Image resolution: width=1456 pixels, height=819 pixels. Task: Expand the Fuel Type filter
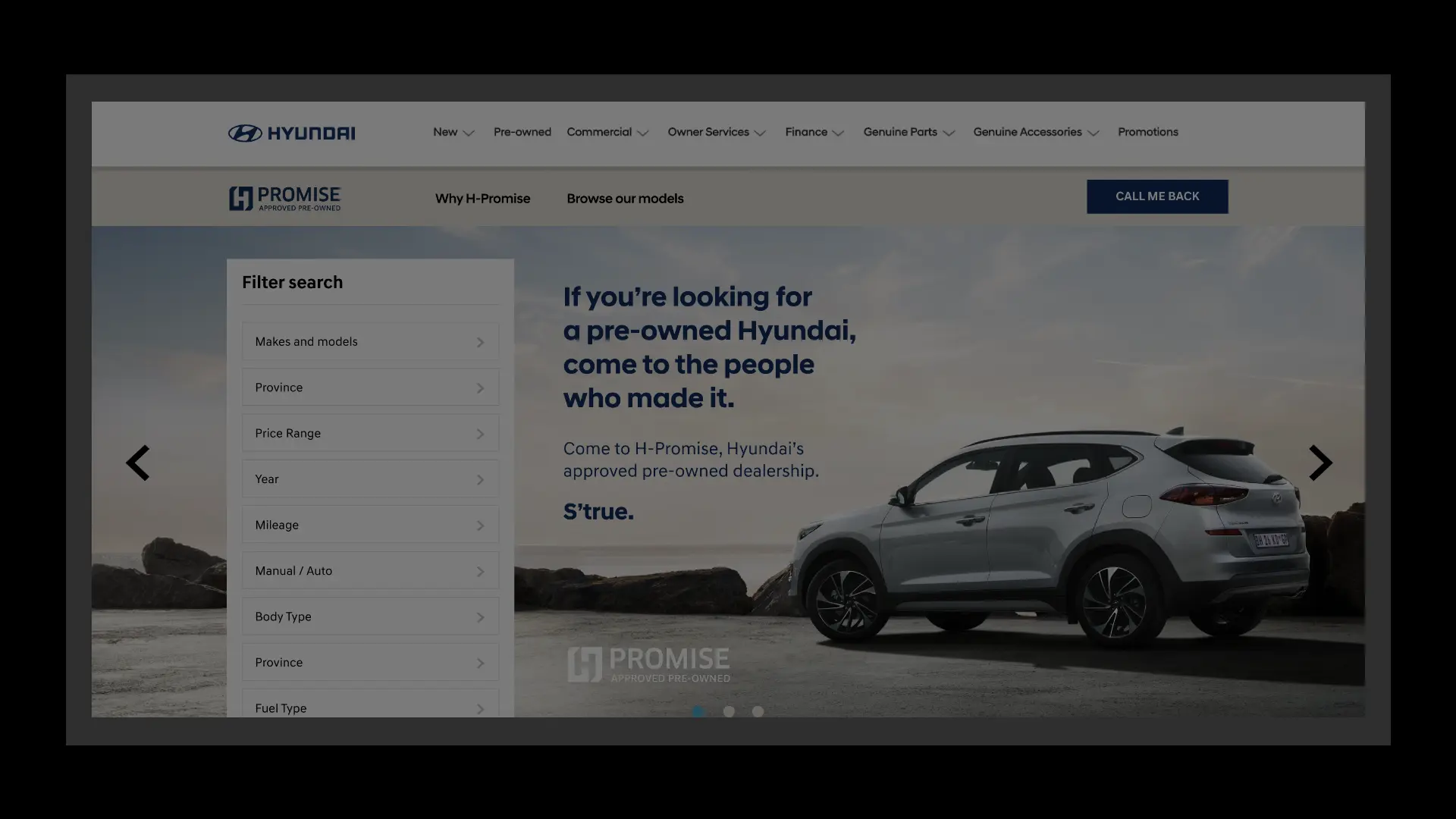coord(370,704)
